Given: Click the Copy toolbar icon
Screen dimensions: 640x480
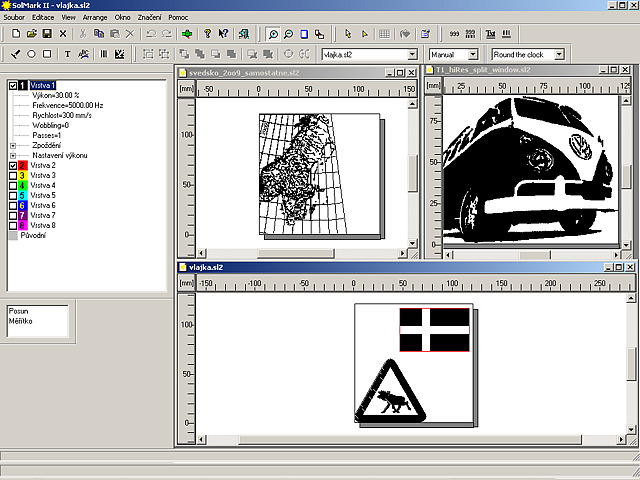Looking at the screenshot, I should pyautogui.click(x=99, y=33).
